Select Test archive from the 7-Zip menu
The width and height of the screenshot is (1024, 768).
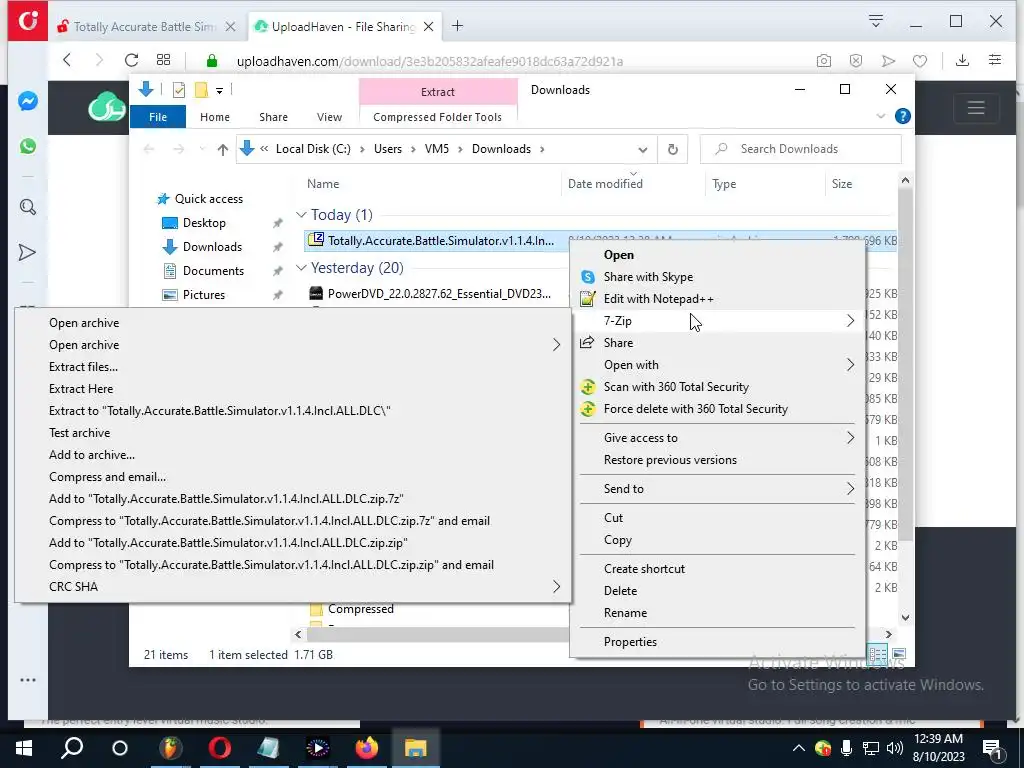293,433
